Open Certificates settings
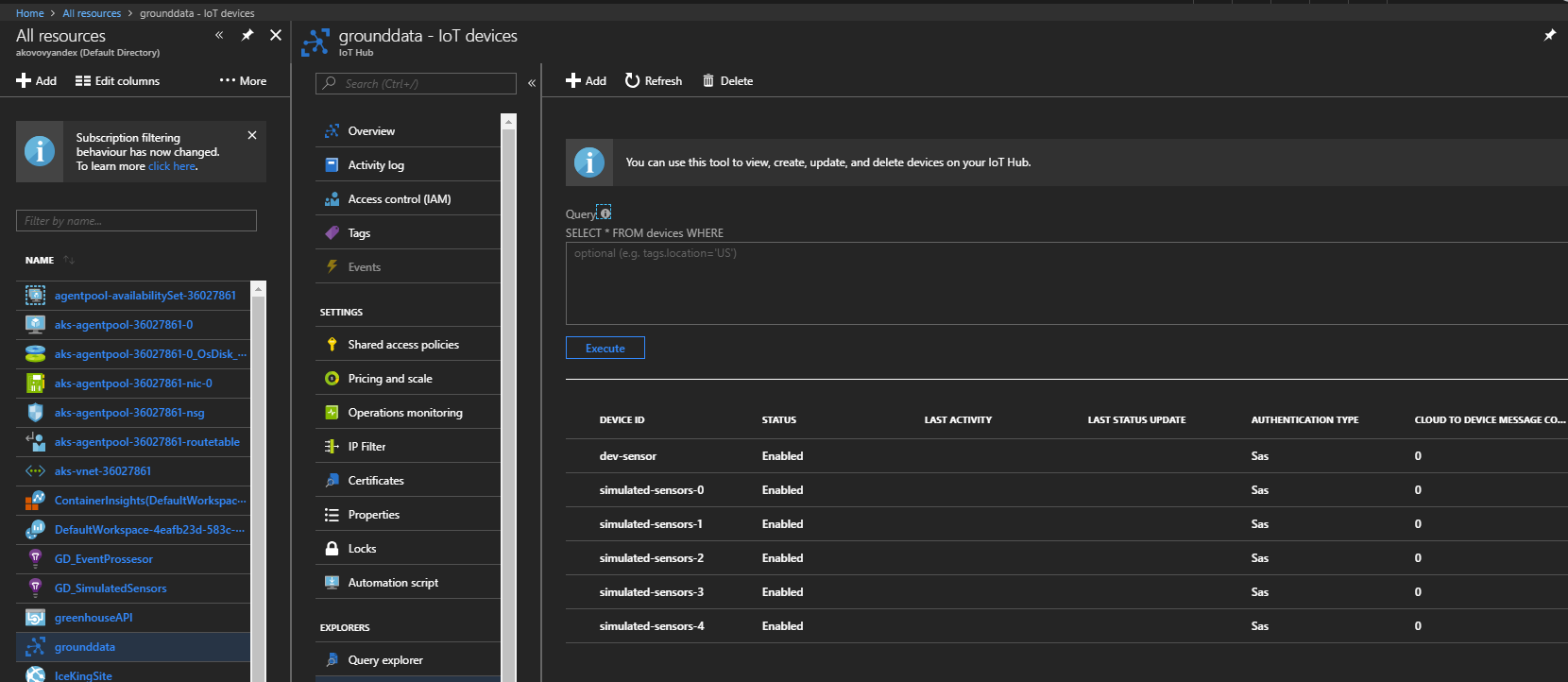 click(408, 480)
